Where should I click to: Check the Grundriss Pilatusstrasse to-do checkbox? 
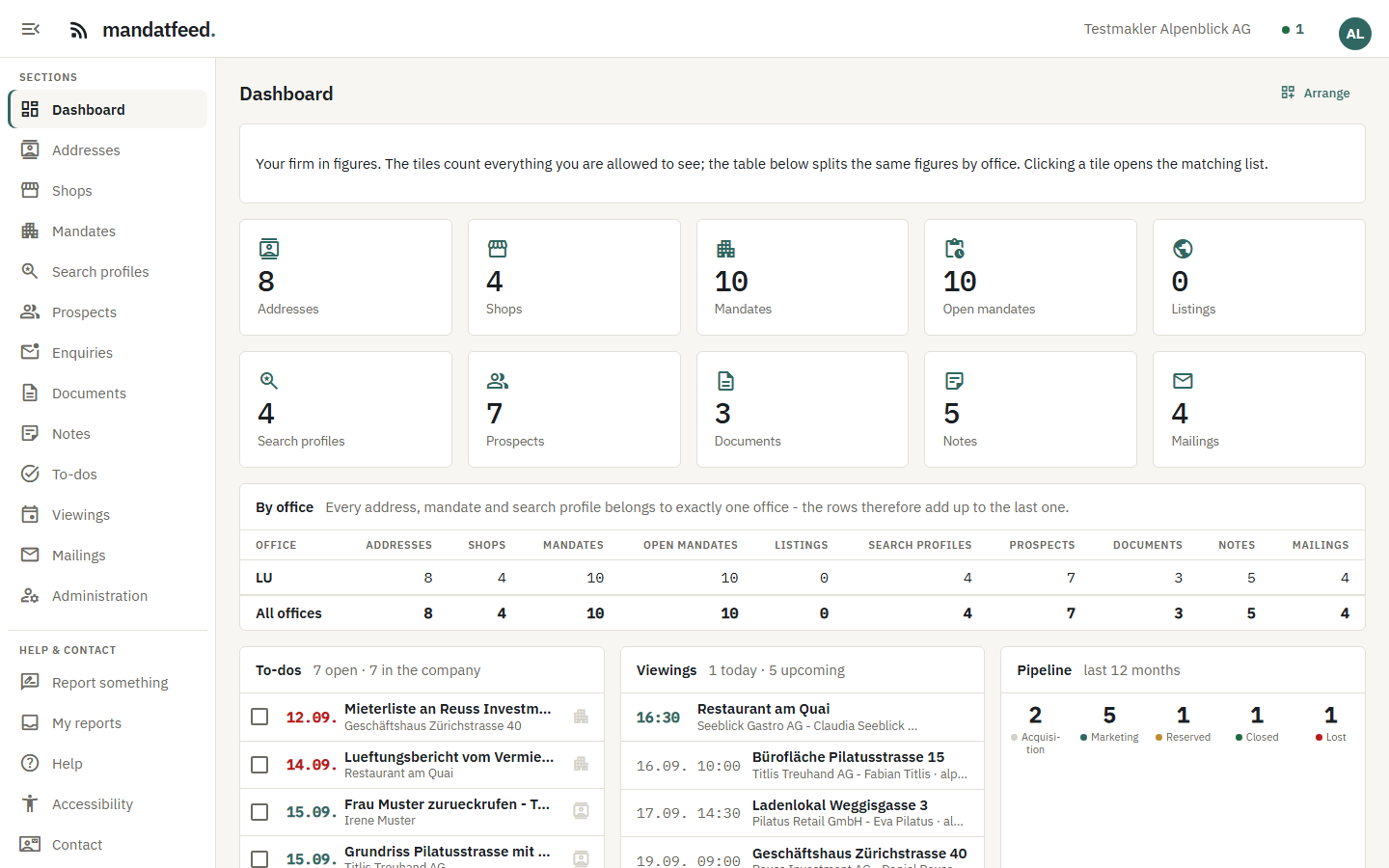pyautogui.click(x=259, y=858)
